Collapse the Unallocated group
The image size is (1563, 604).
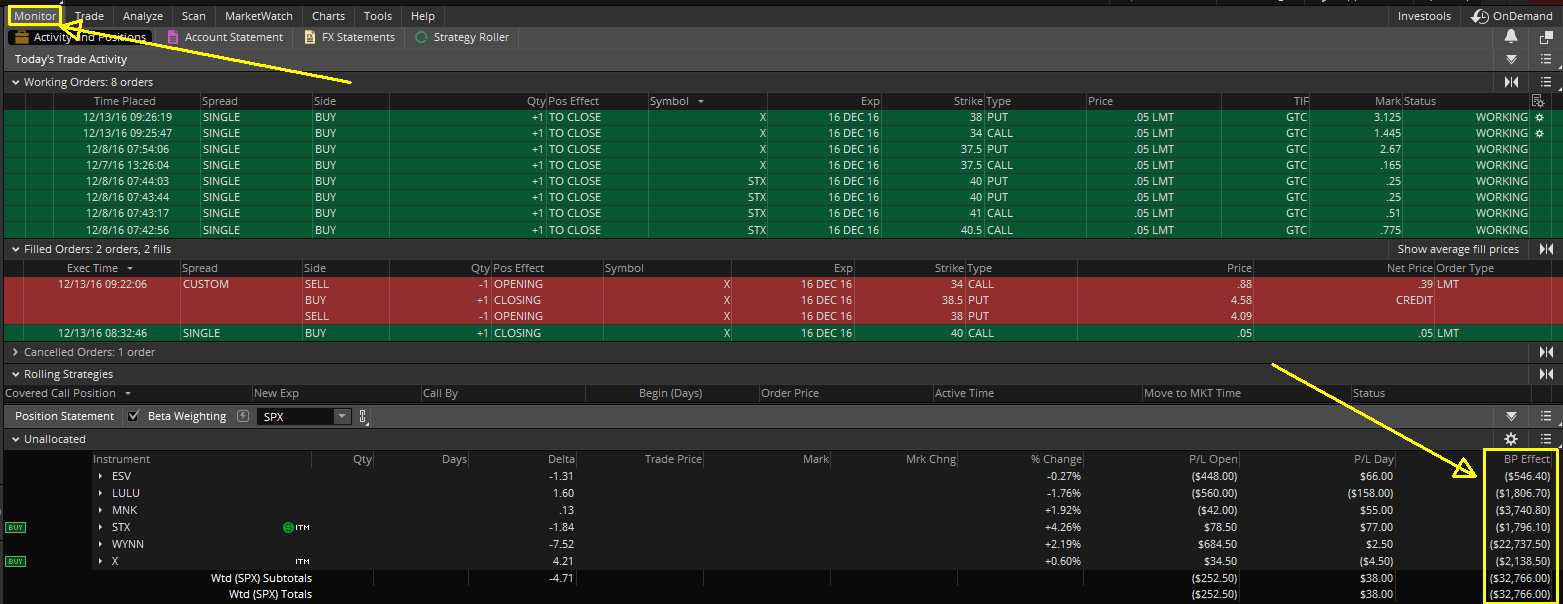coord(16,439)
